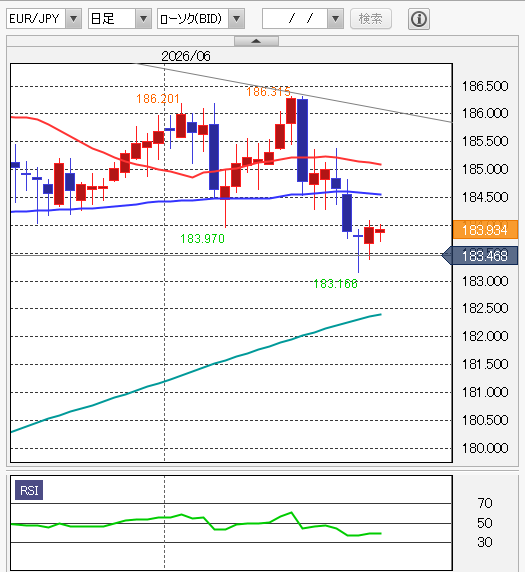525x572 pixels.
Task: Click the 182.500 price axis value
Action: click(x=485, y=308)
